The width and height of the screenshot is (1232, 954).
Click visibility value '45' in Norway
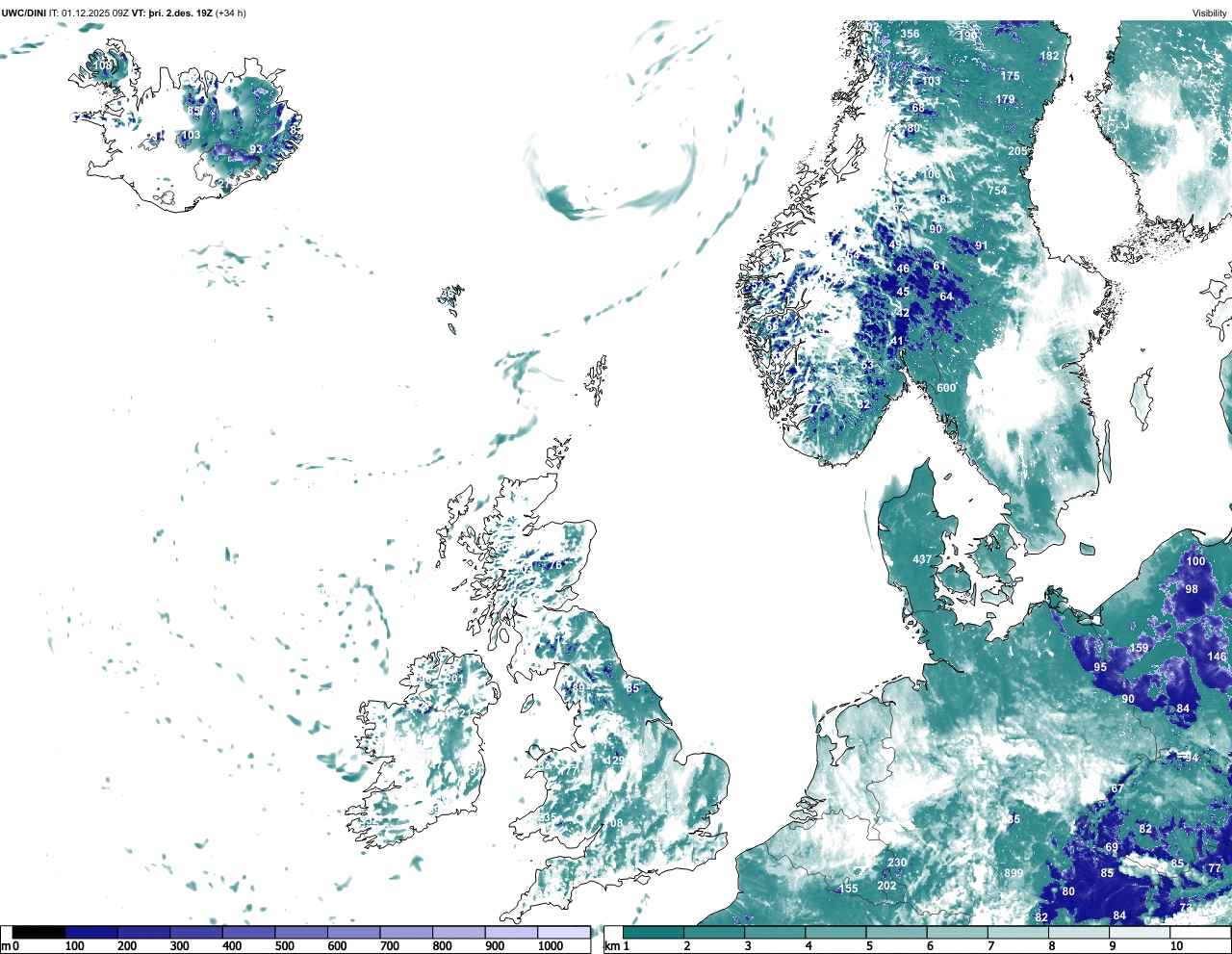[903, 292]
